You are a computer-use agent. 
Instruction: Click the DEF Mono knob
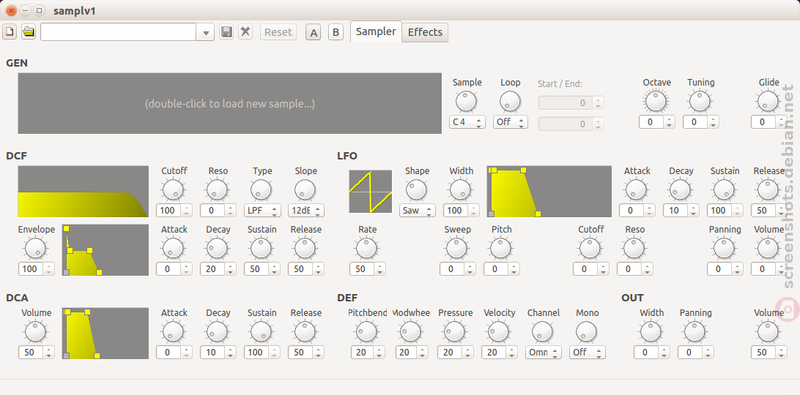587,332
